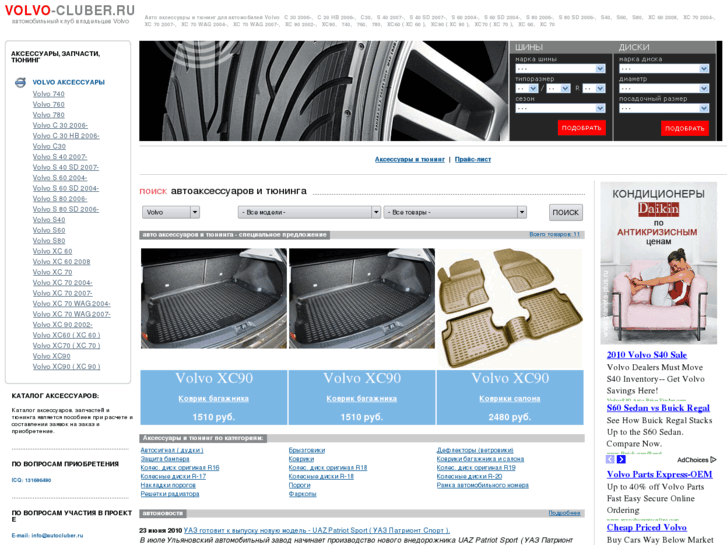The image size is (727, 545).
Task: Go to previous ad with left arrow
Action: pos(610,459)
